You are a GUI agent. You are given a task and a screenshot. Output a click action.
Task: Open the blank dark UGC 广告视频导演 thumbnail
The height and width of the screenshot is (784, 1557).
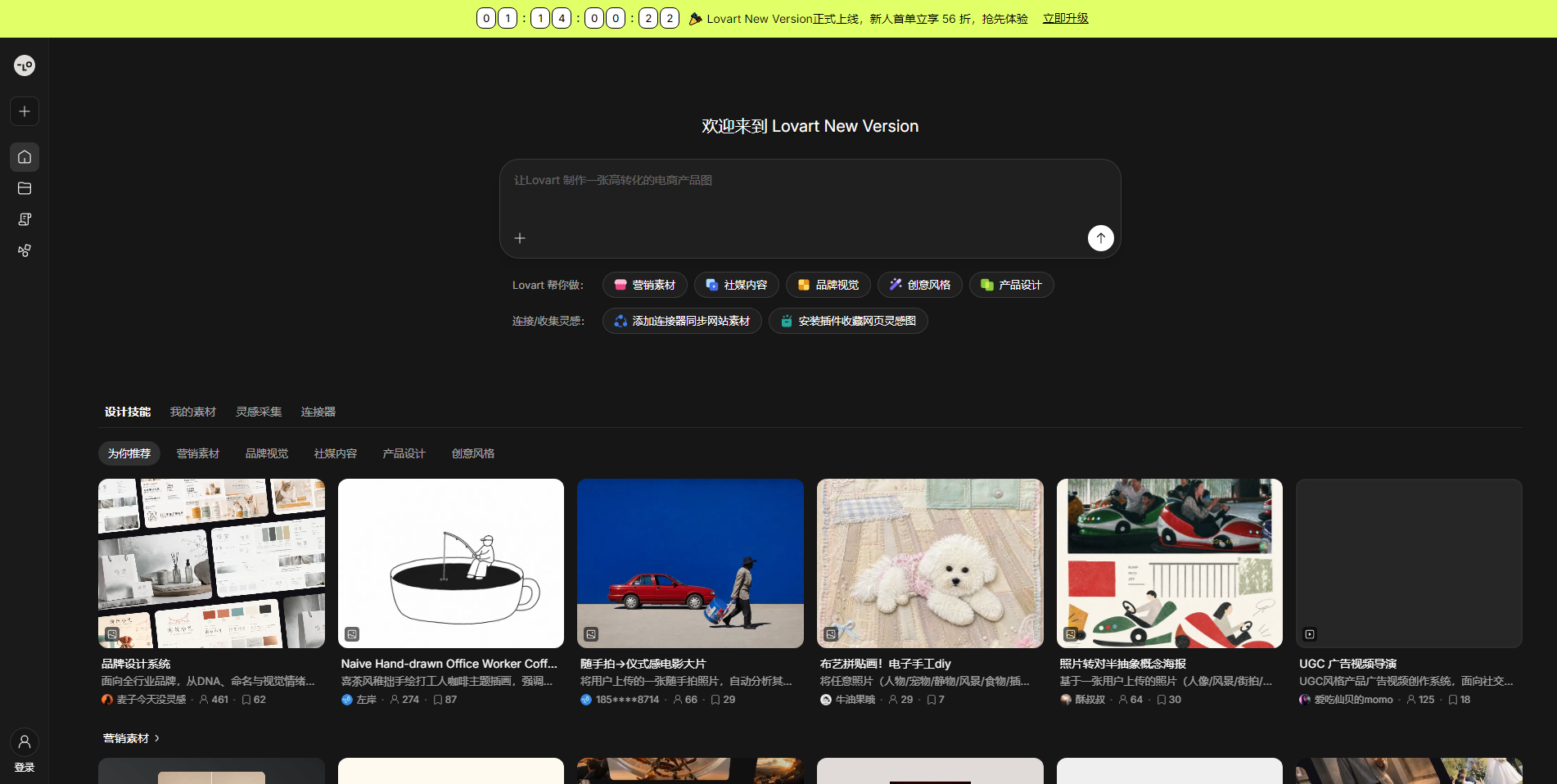click(x=1409, y=563)
